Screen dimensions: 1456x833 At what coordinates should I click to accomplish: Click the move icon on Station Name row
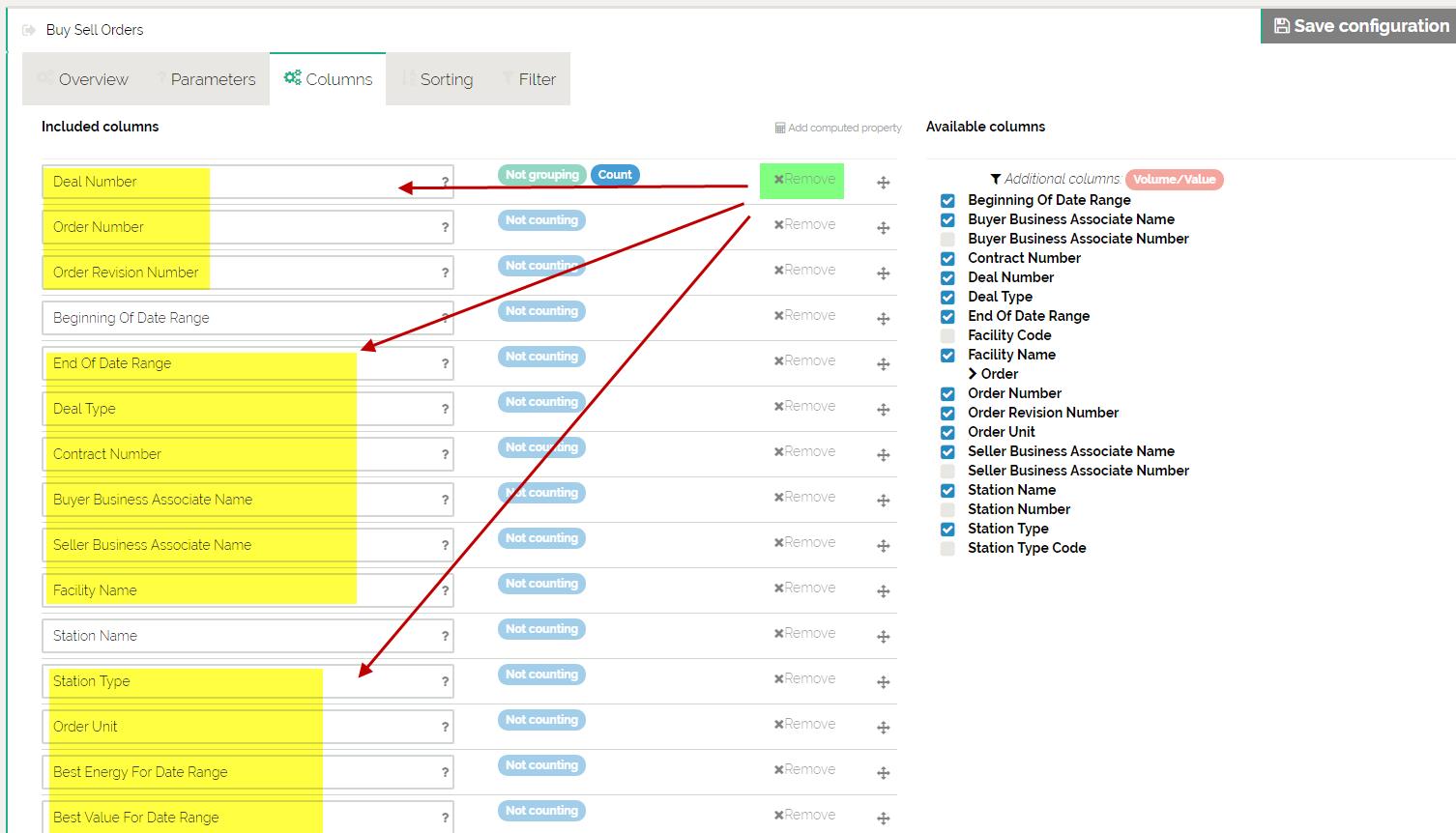click(x=883, y=637)
